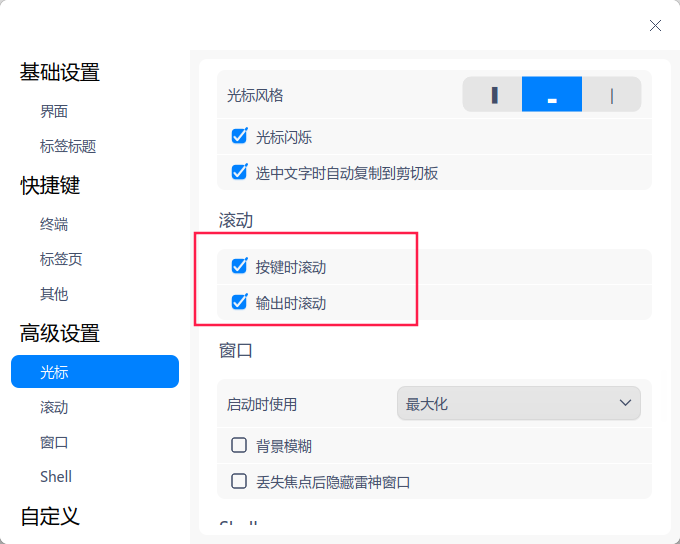This screenshot has width=680, height=544.
Task: Close the settings dialog
Action: [655, 25]
